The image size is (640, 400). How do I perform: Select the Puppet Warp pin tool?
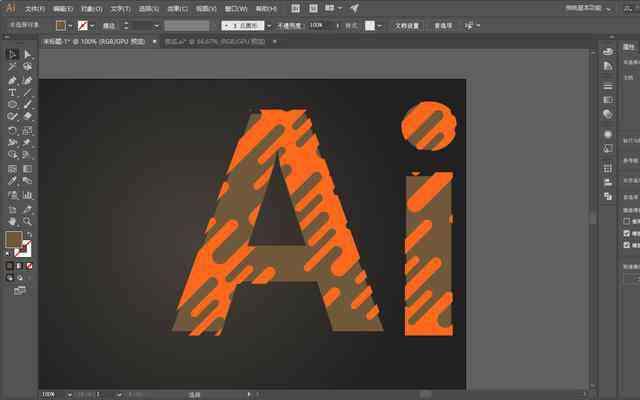coord(27,143)
